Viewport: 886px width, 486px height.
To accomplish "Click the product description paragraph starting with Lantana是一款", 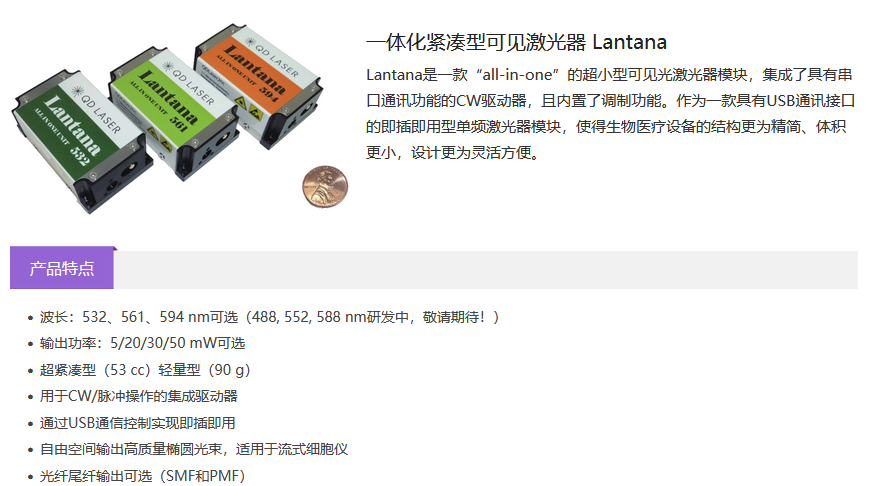I will pyautogui.click(x=610, y=114).
